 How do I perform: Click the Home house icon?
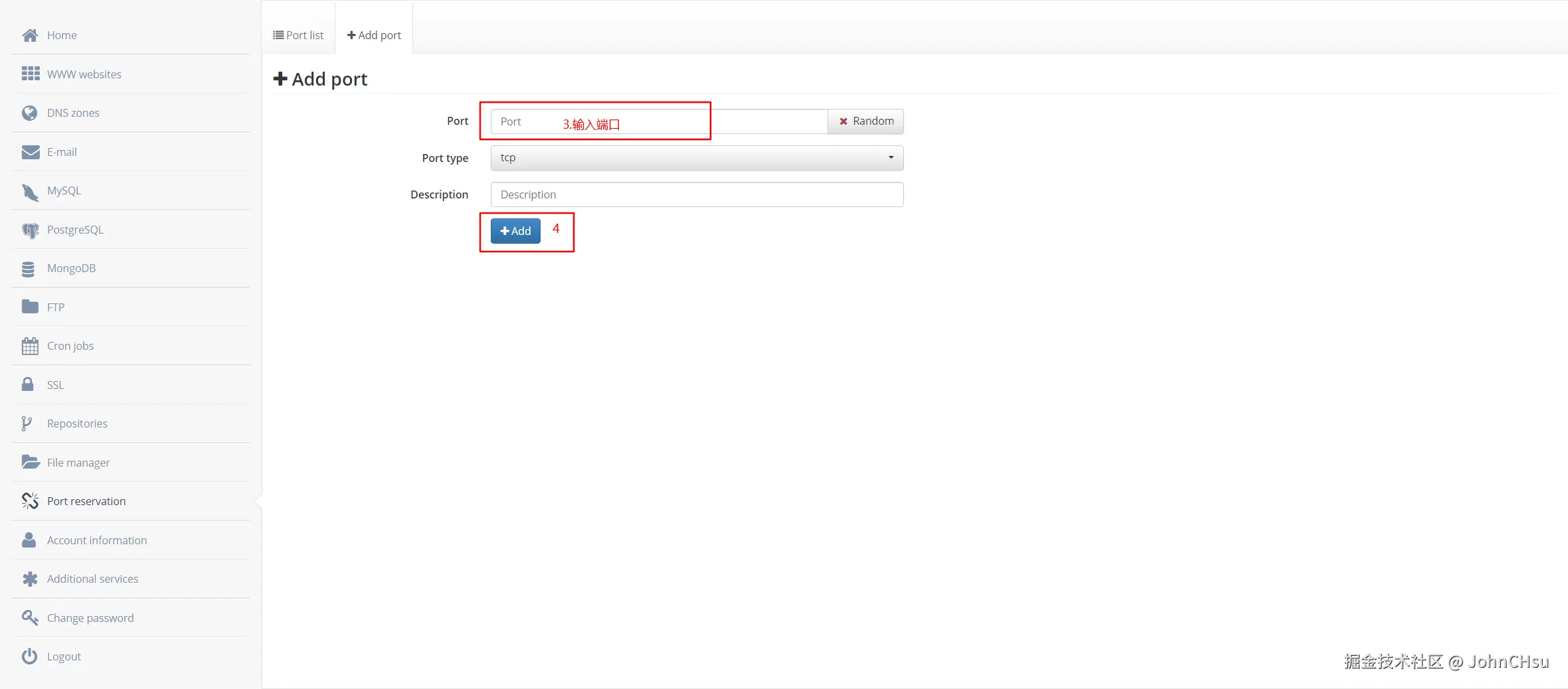pyautogui.click(x=30, y=35)
